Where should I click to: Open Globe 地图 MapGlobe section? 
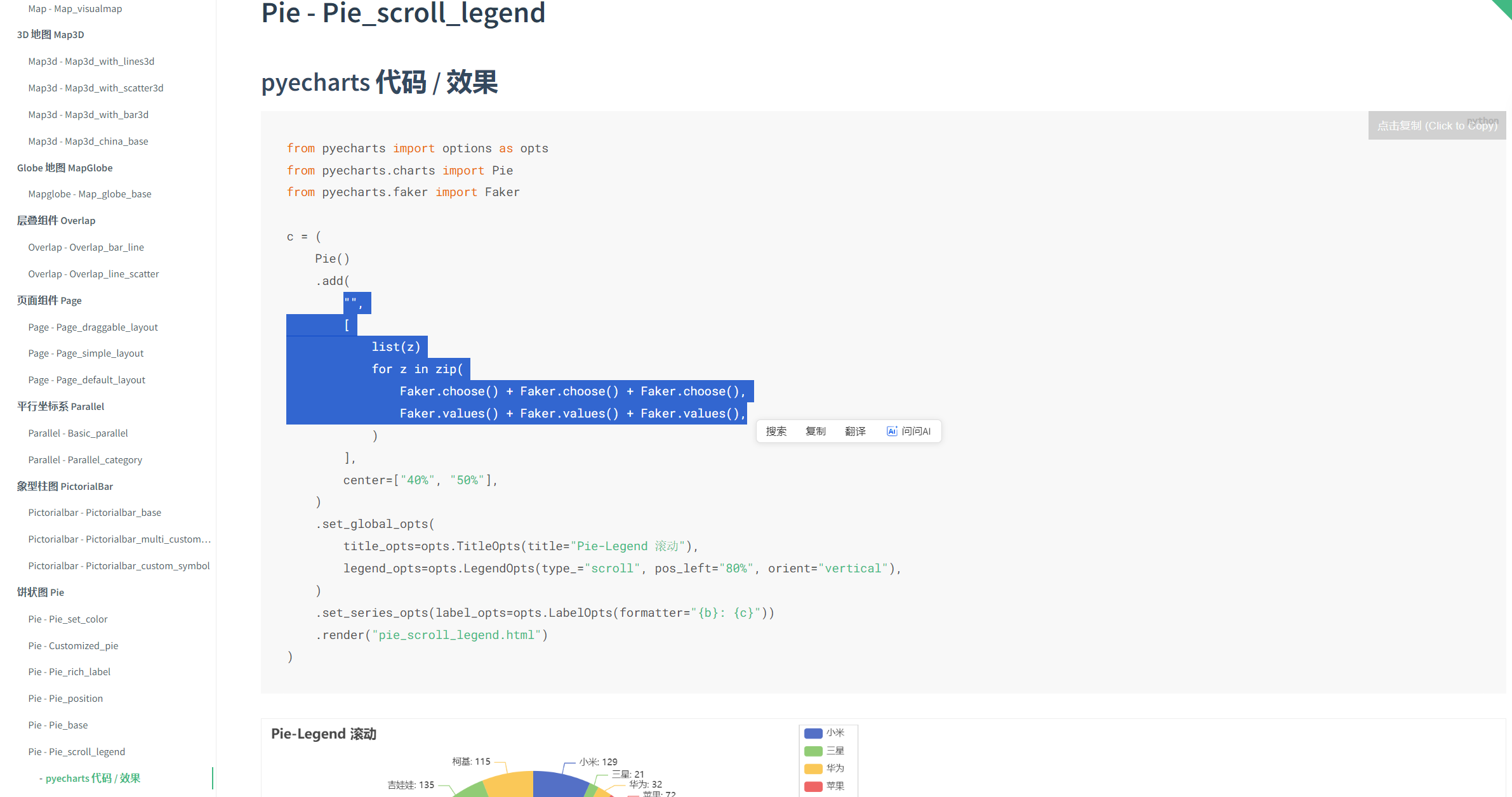click(x=65, y=168)
